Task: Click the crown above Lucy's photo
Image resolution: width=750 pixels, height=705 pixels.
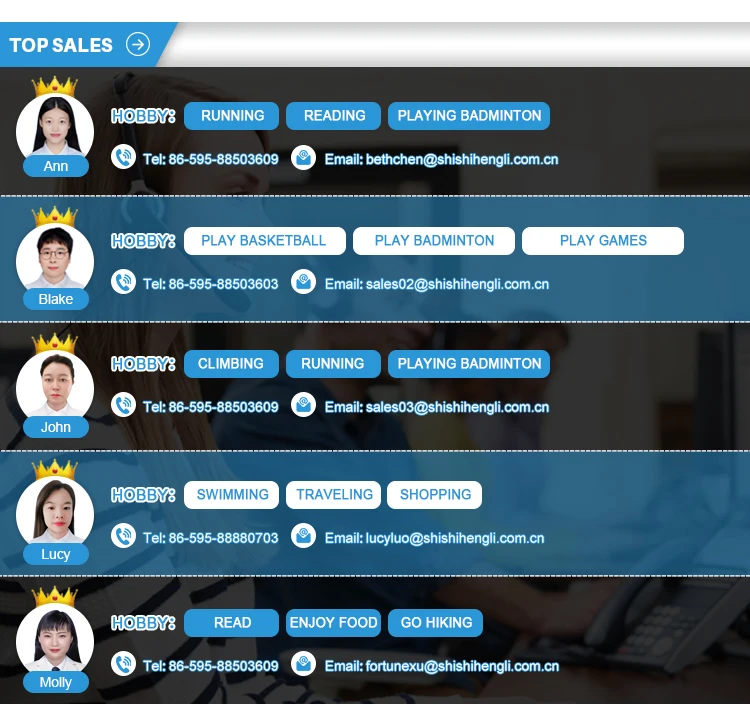Action: click(x=55, y=470)
